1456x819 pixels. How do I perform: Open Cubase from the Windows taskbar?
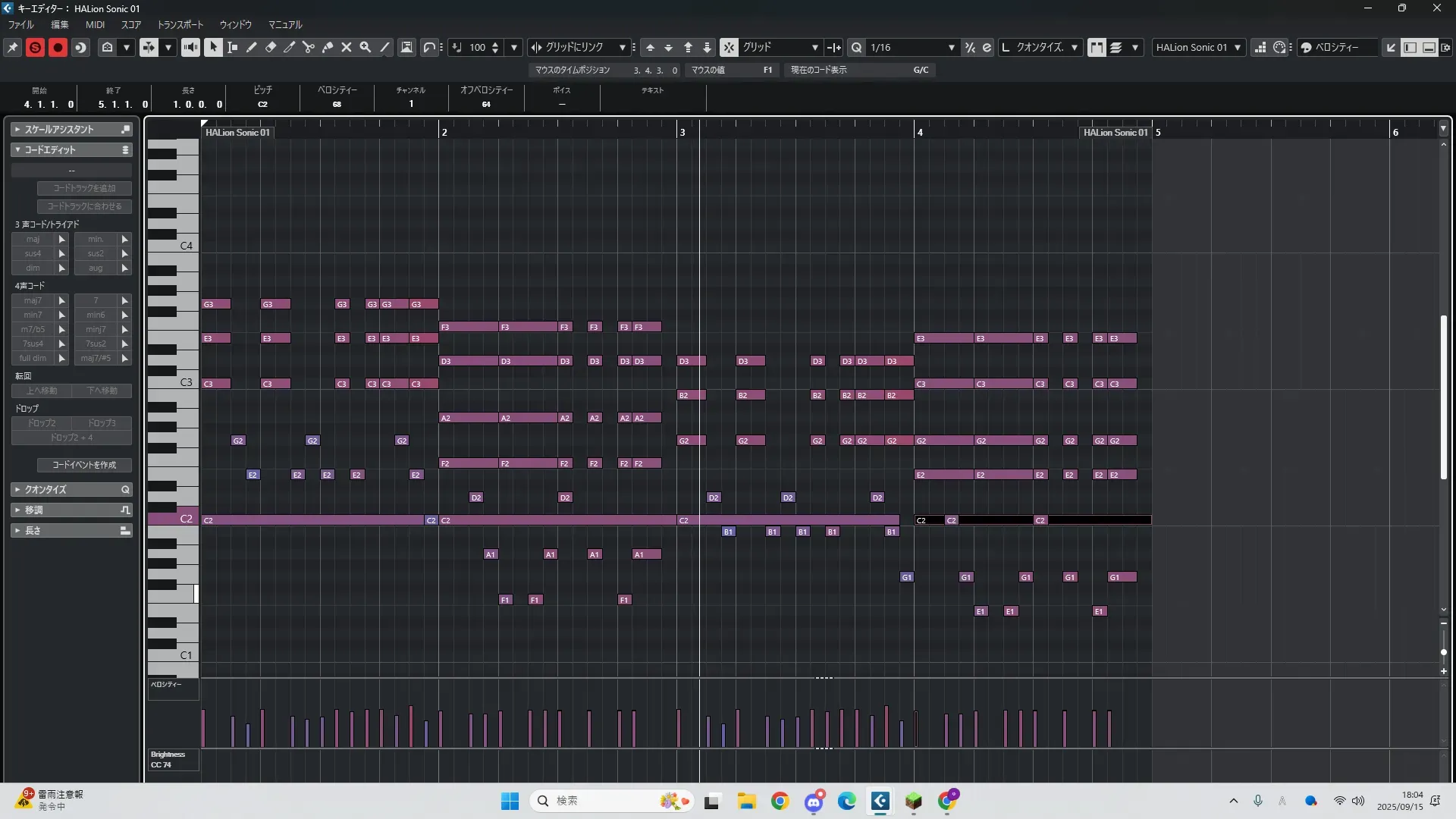(880, 801)
